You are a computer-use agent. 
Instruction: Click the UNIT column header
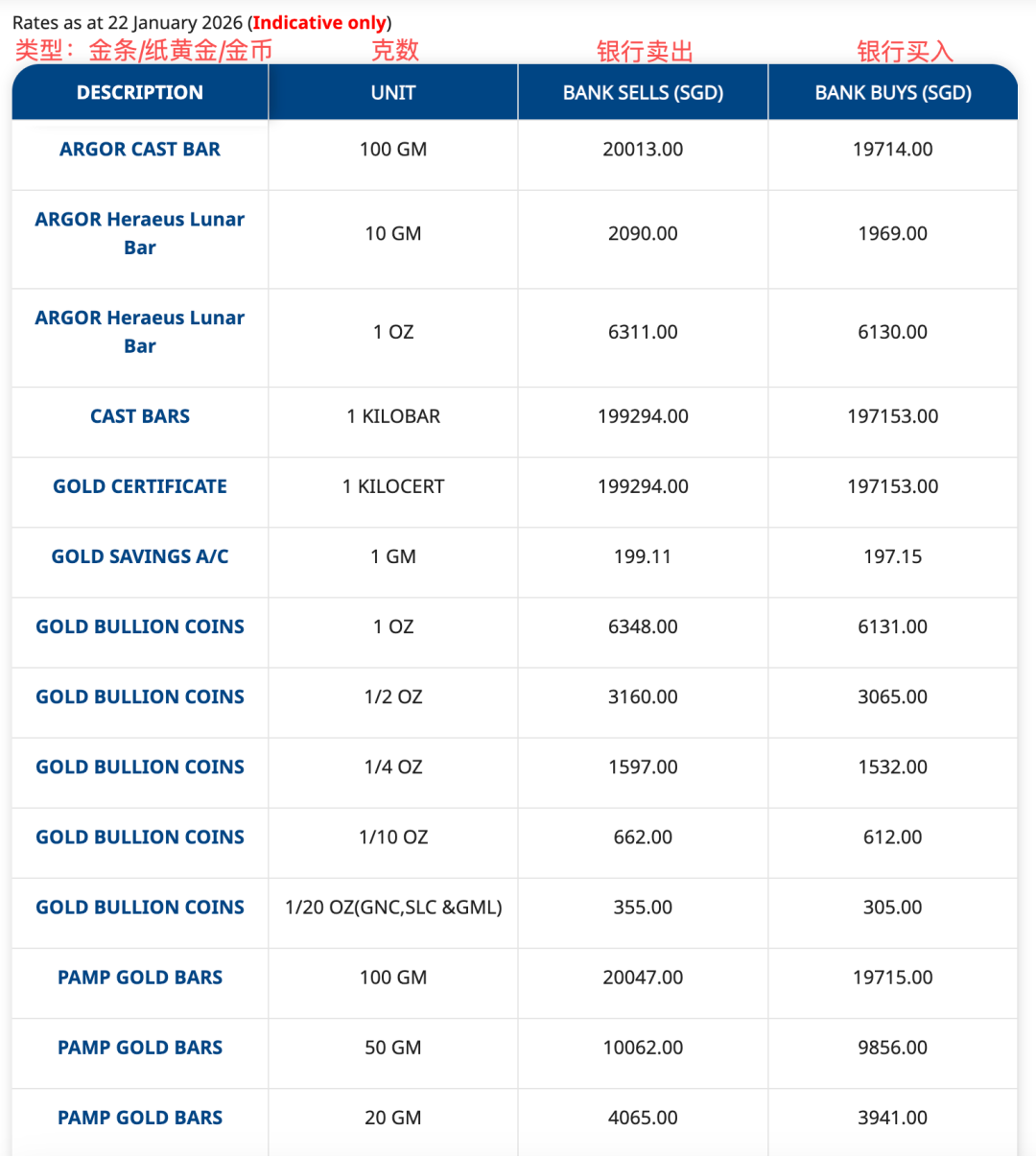393,93
